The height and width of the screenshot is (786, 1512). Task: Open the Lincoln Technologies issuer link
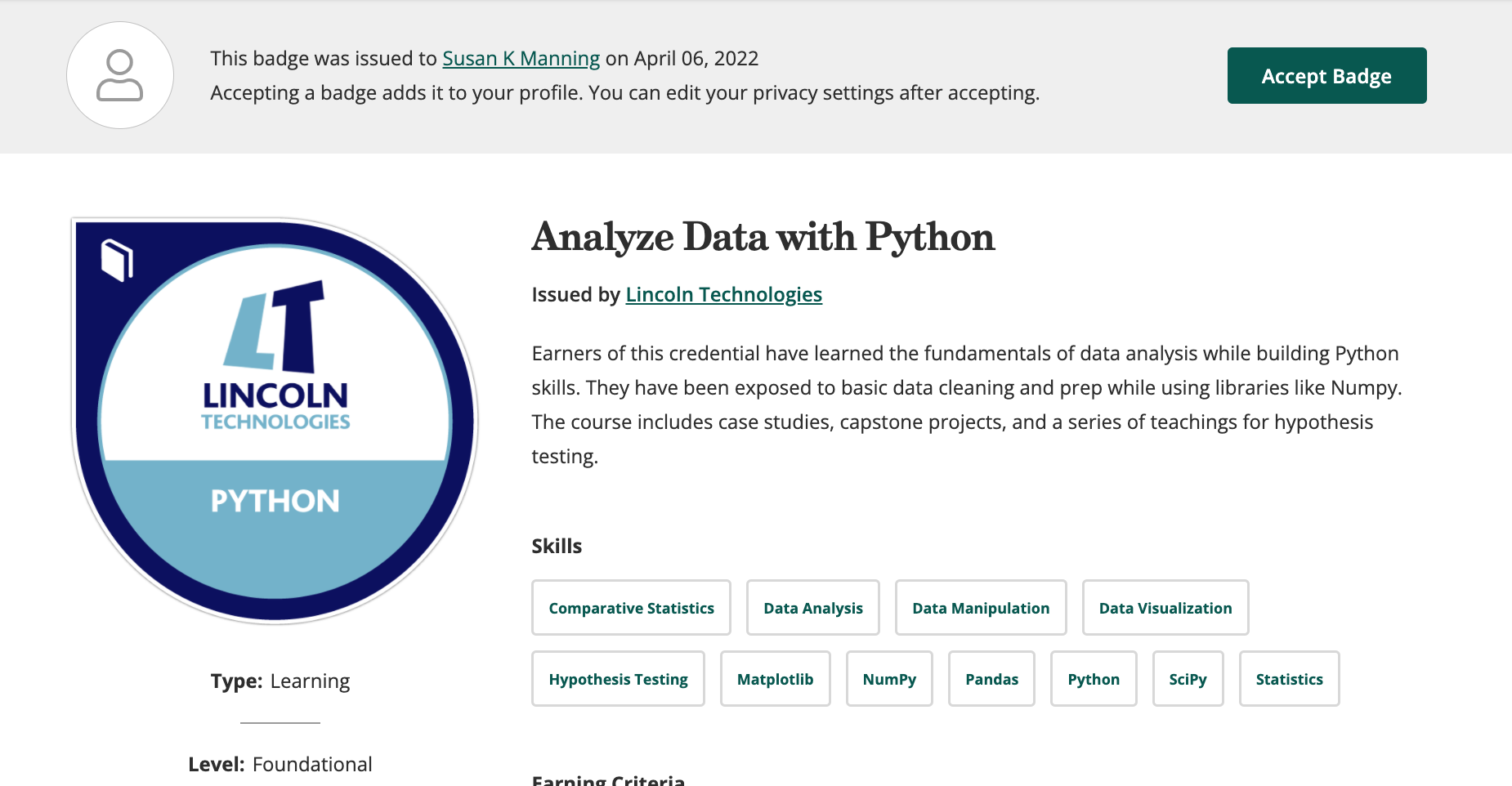click(723, 295)
